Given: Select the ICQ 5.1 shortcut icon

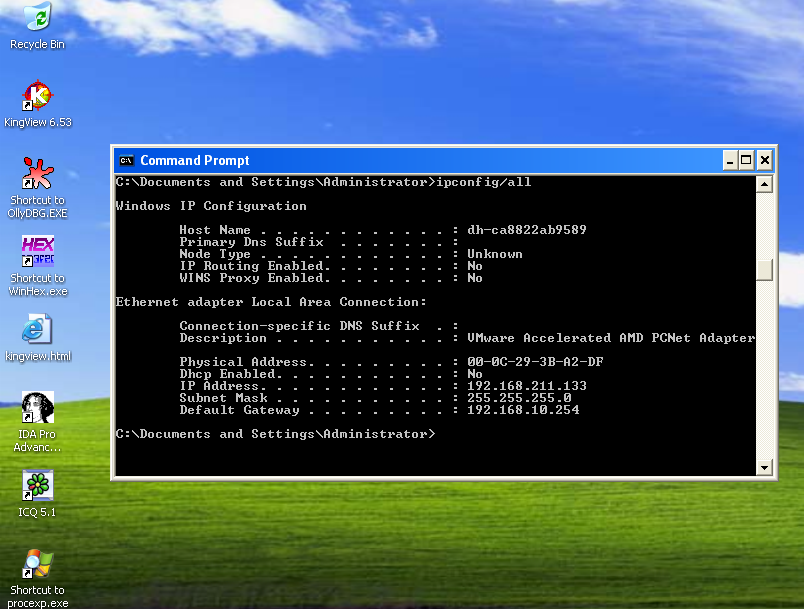Looking at the screenshot, I should [37, 485].
